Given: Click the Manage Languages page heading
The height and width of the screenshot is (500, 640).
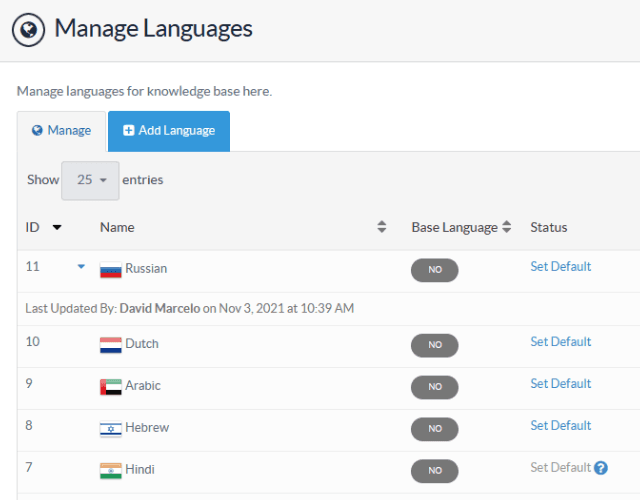Looking at the screenshot, I should (x=153, y=29).
